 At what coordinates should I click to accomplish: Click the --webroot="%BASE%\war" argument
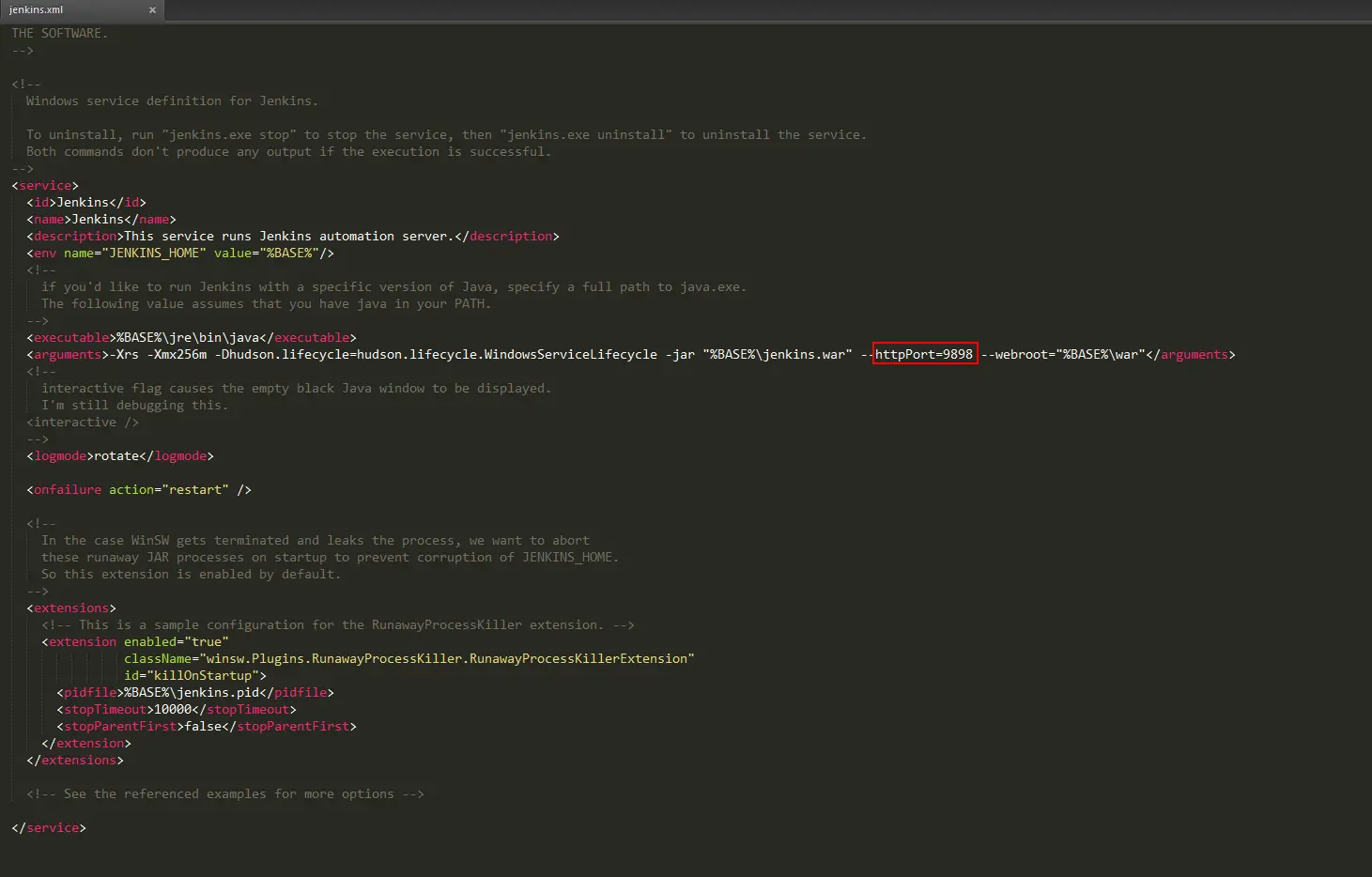tap(1063, 354)
